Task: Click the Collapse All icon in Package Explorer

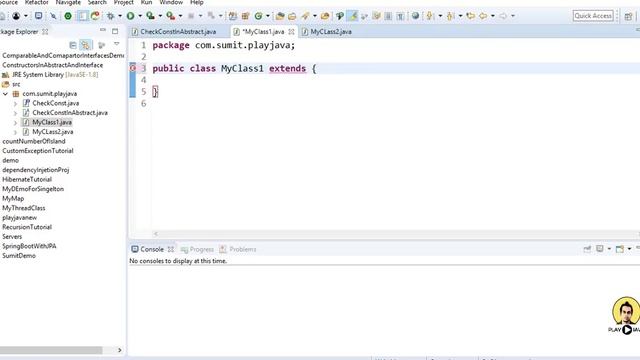Action: pos(73,45)
